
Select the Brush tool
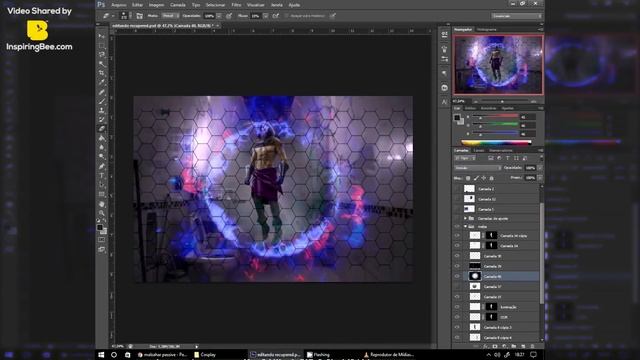pyautogui.click(x=102, y=101)
